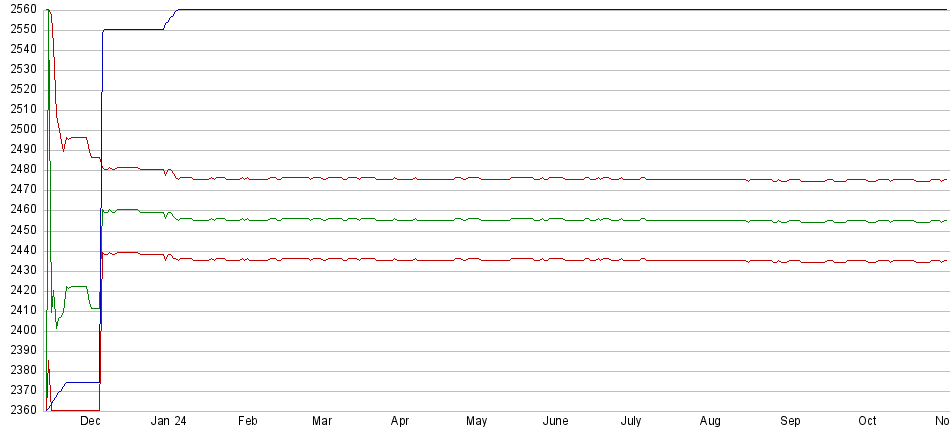Click the 2360 value at the y-axis bottom
The height and width of the screenshot is (435, 950).
tap(19, 410)
